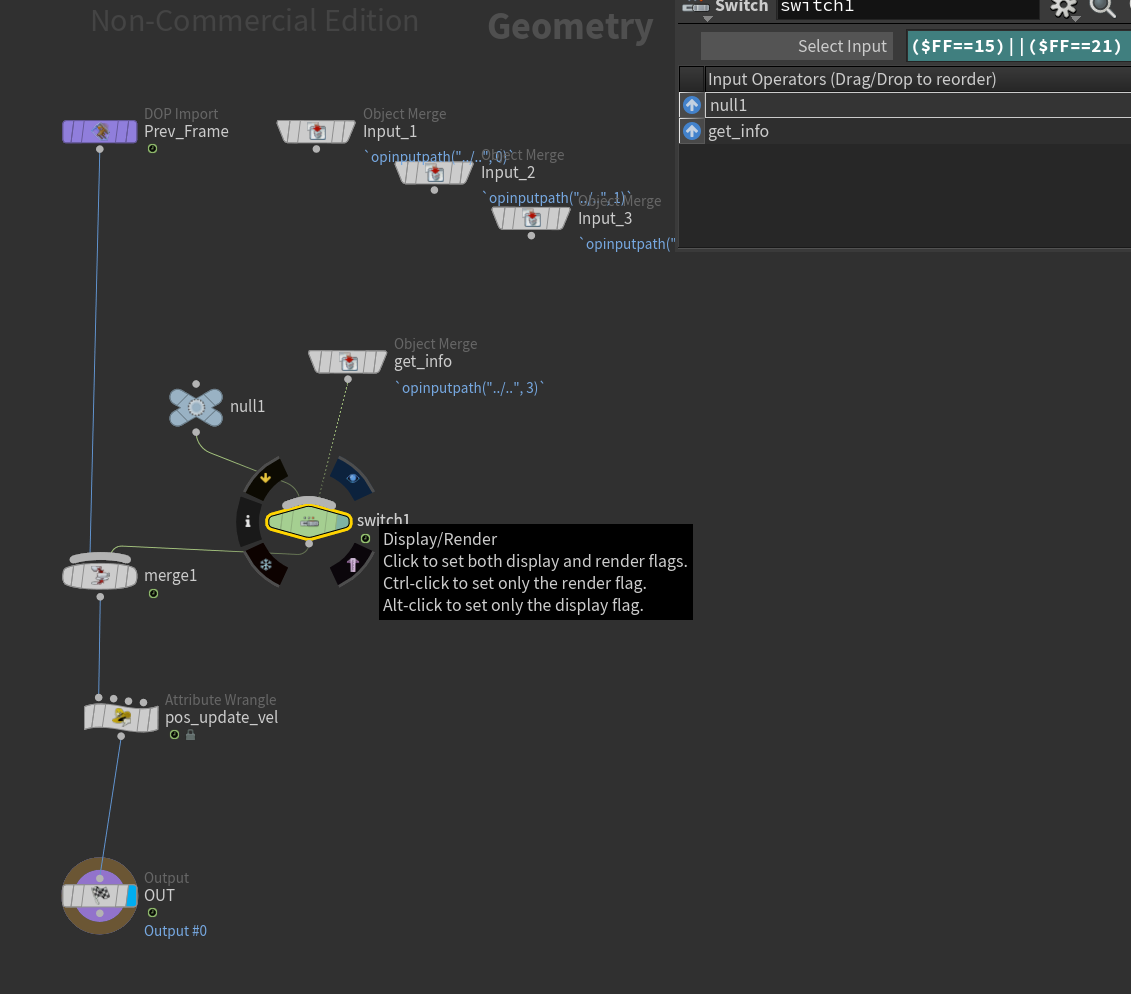Toggle bypass flag on switch1

point(265,477)
